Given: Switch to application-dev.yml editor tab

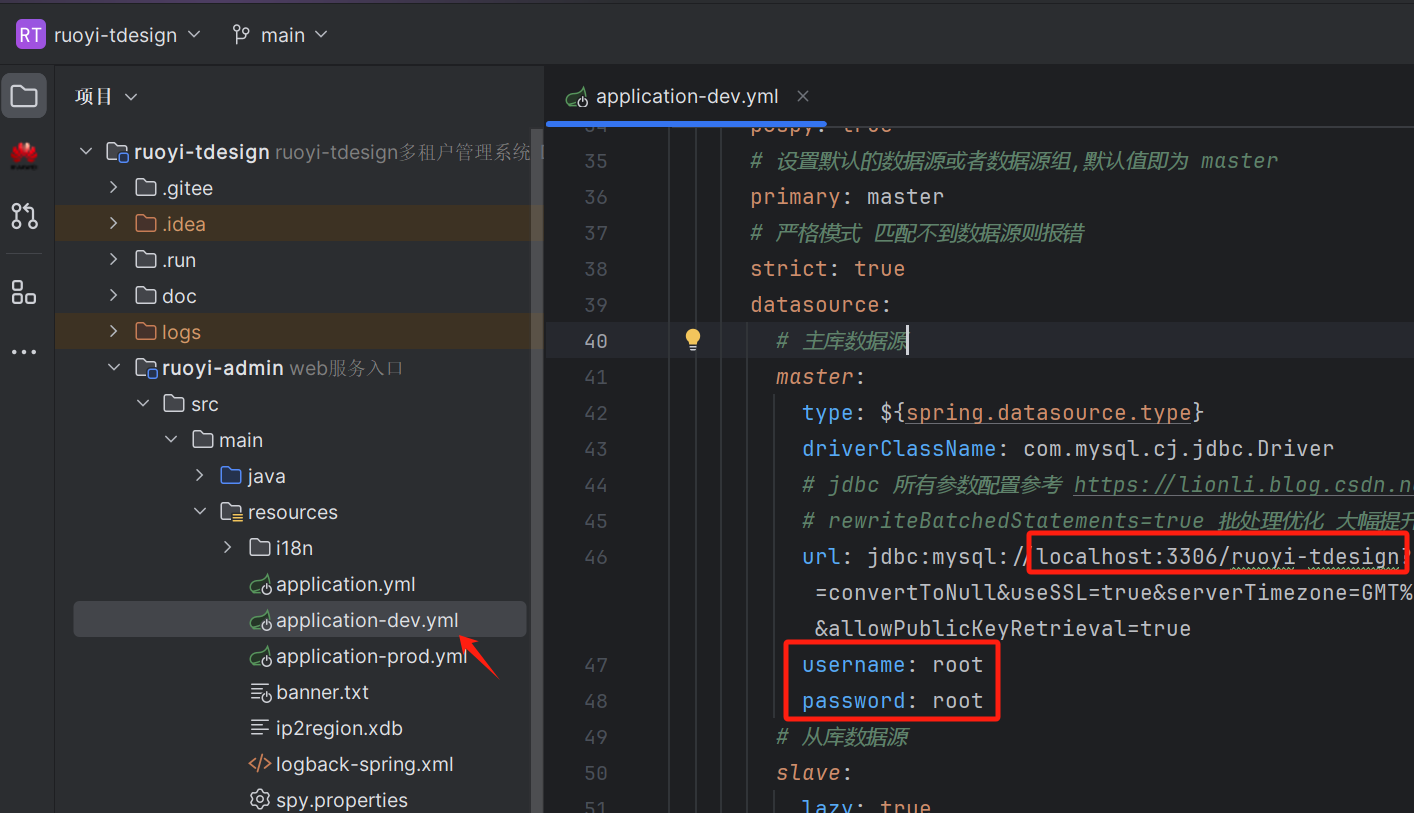Looking at the screenshot, I should pos(686,97).
